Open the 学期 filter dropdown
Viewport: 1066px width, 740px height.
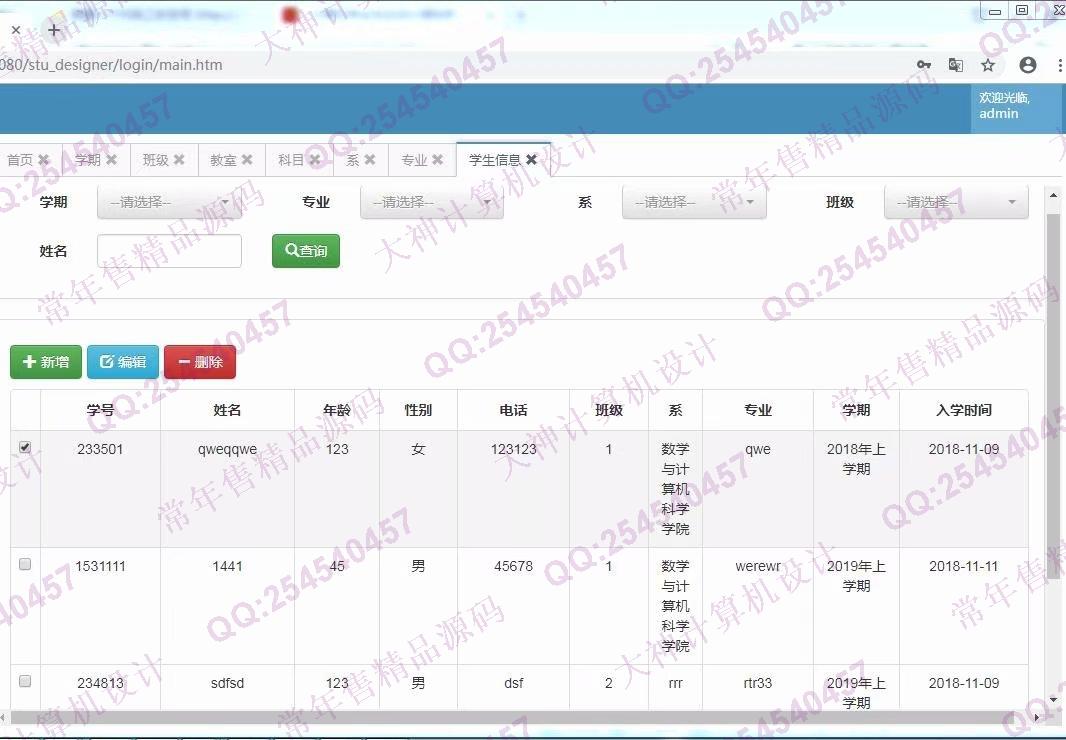click(x=169, y=202)
